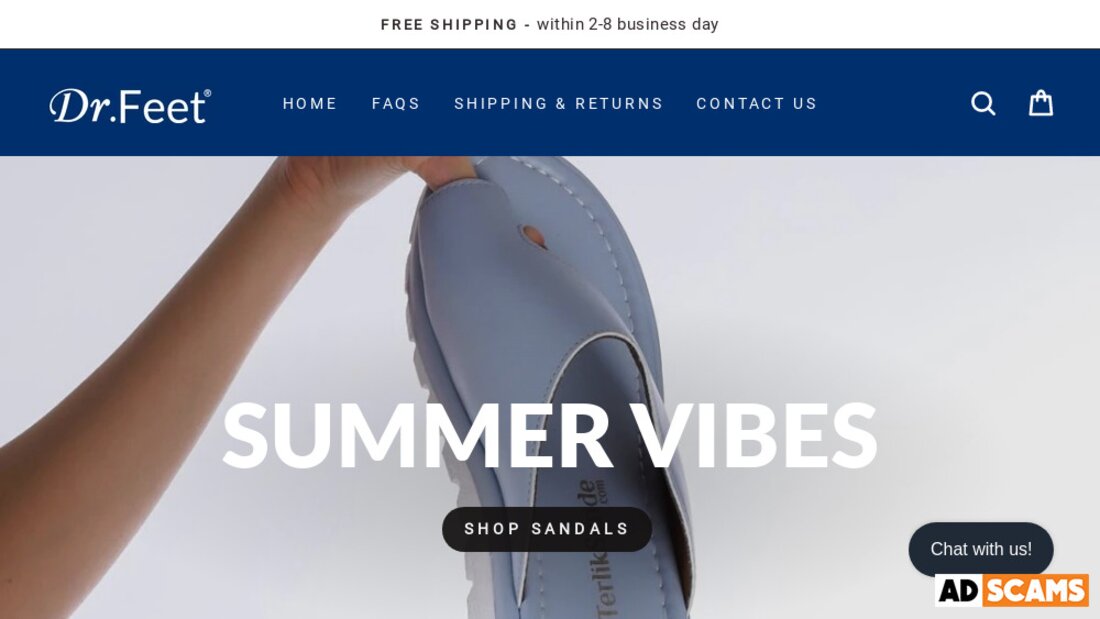Click empty navy header area beside CONTACT US

pos(891,103)
